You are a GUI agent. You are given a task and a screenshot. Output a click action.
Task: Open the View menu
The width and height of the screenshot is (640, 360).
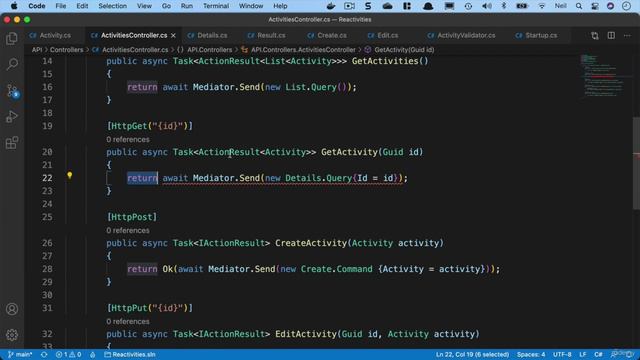[144, 6]
